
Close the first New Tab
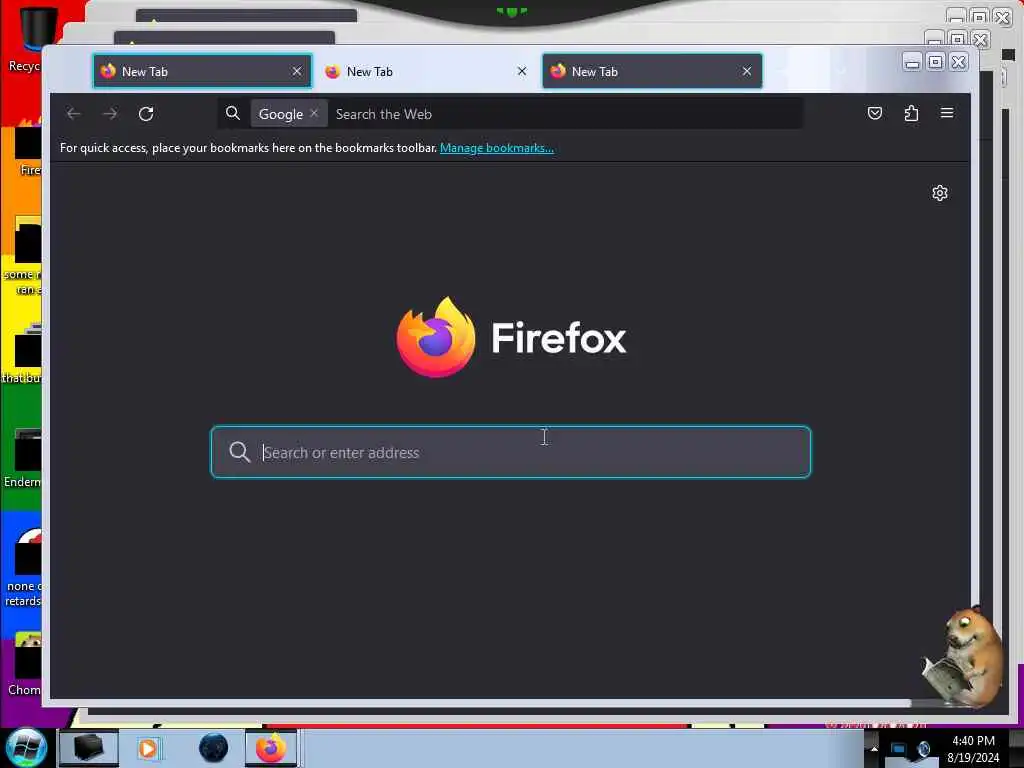[x=297, y=71]
